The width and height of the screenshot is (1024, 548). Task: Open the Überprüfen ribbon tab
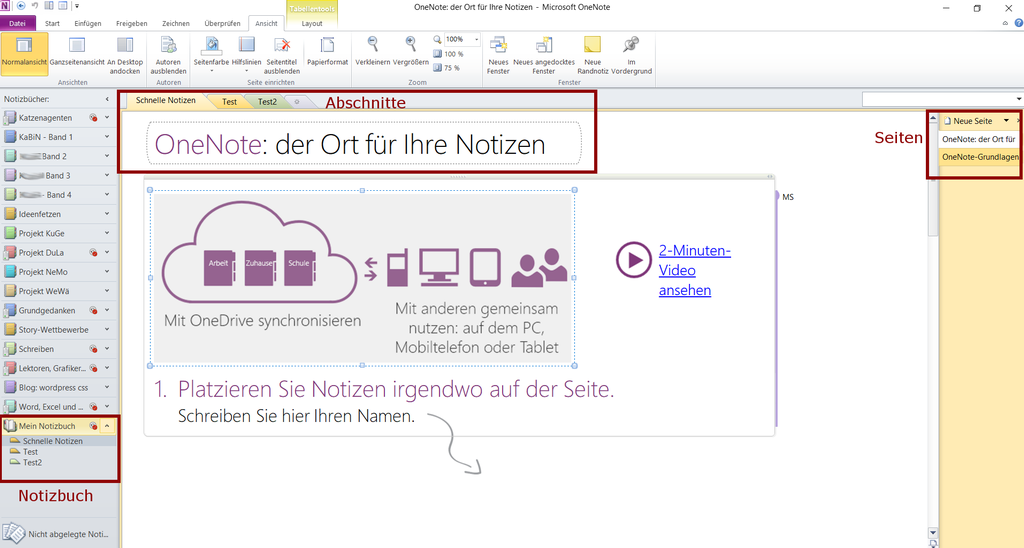tap(222, 24)
